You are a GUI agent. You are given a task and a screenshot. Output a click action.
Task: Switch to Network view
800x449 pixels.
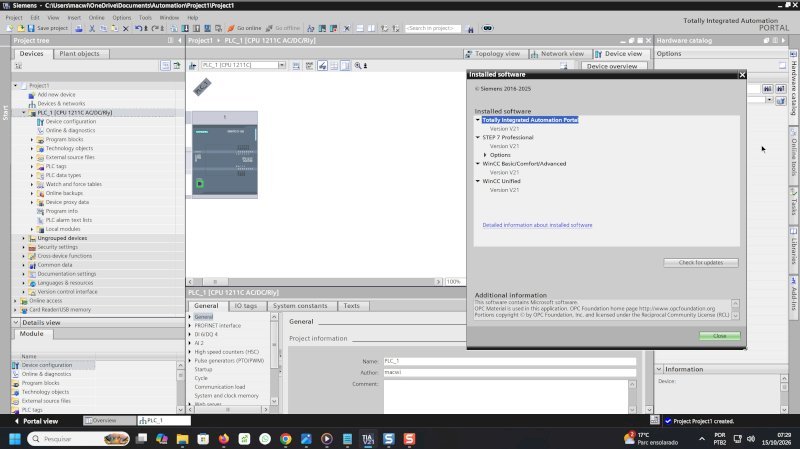(x=557, y=54)
